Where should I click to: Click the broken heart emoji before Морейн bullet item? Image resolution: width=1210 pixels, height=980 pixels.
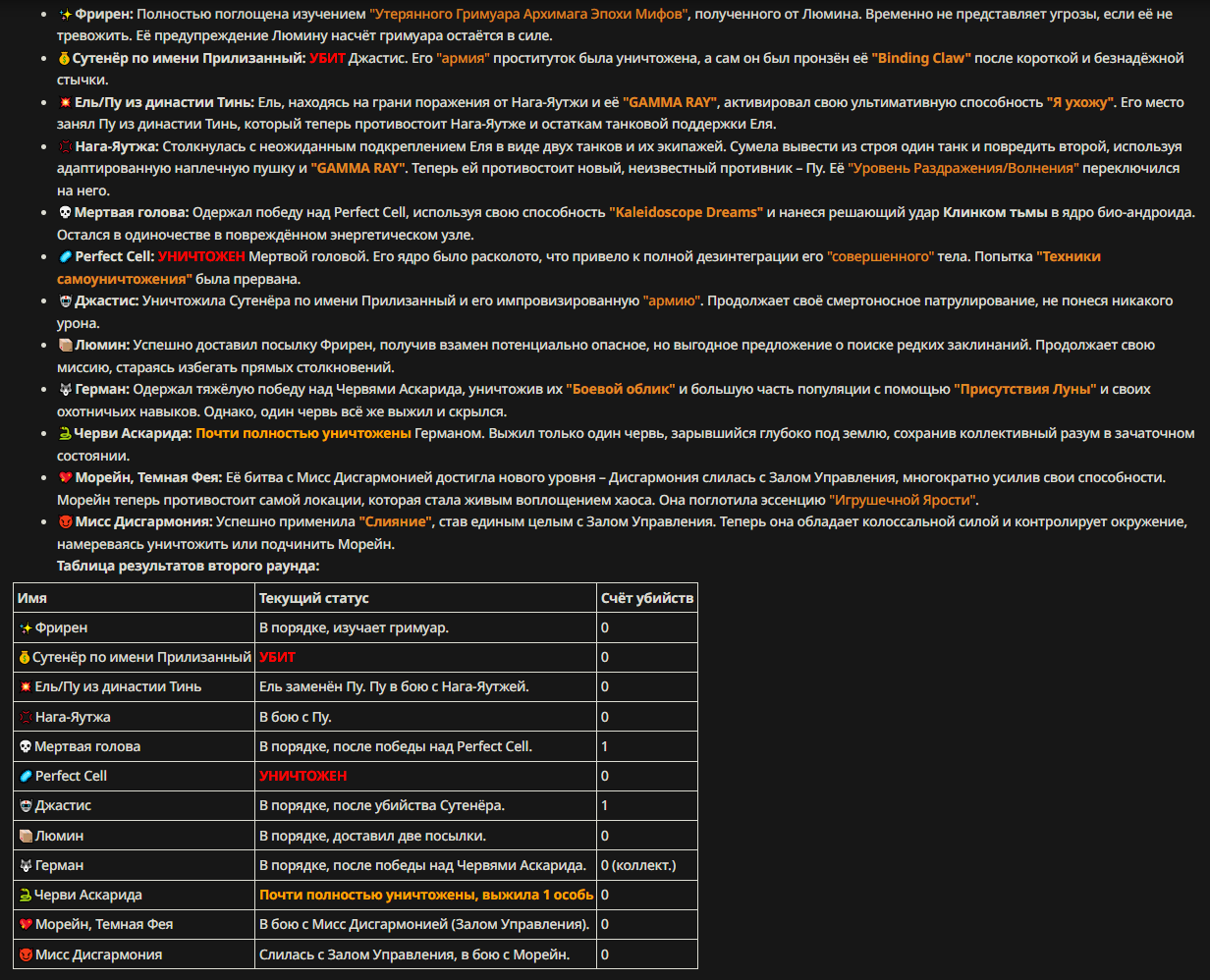click(65, 477)
